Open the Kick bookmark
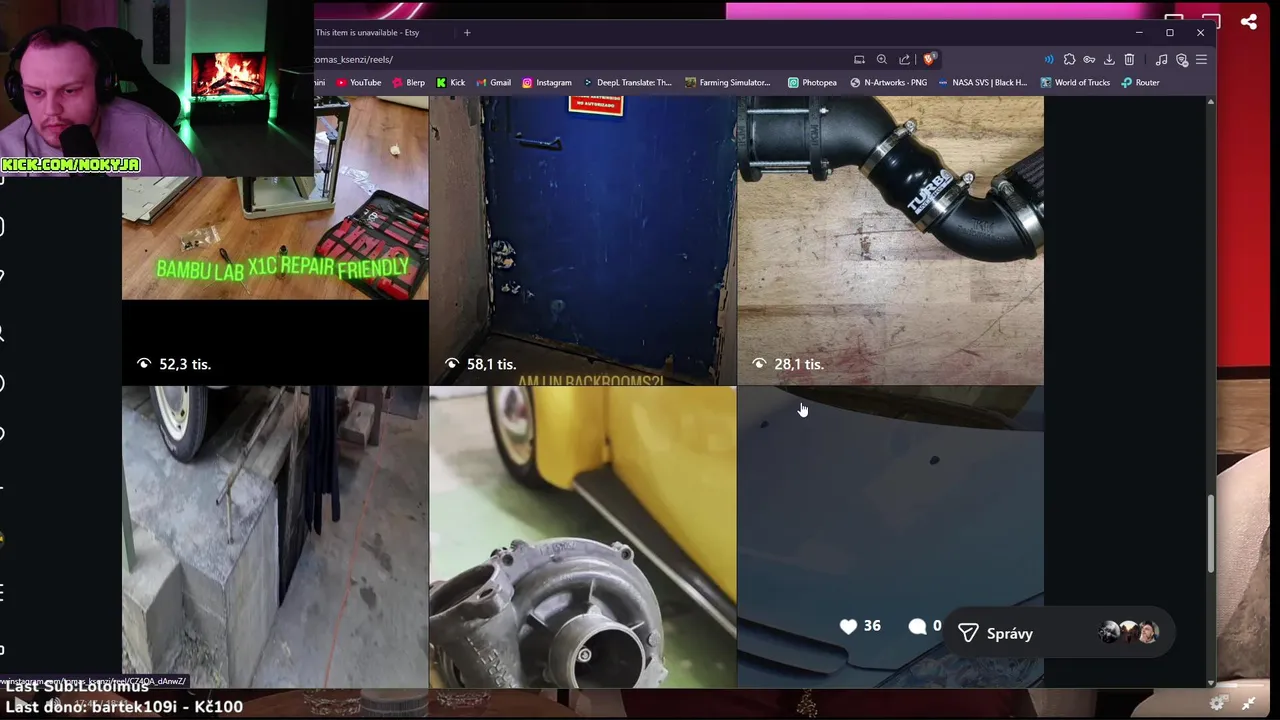 point(450,82)
